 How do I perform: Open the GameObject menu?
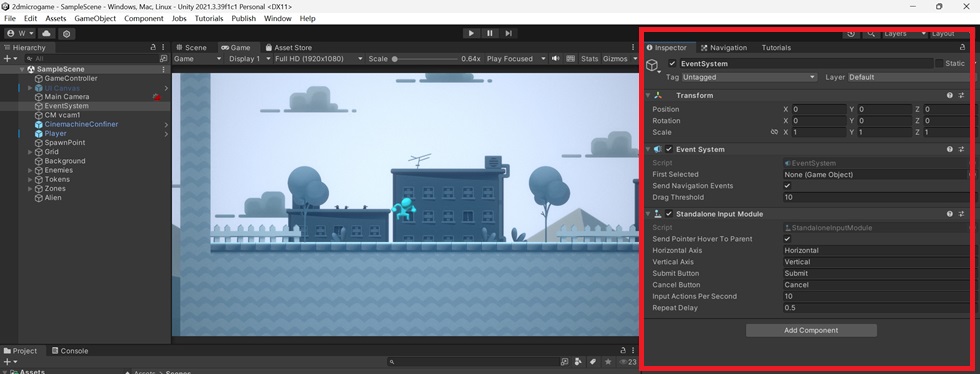[x=95, y=18]
